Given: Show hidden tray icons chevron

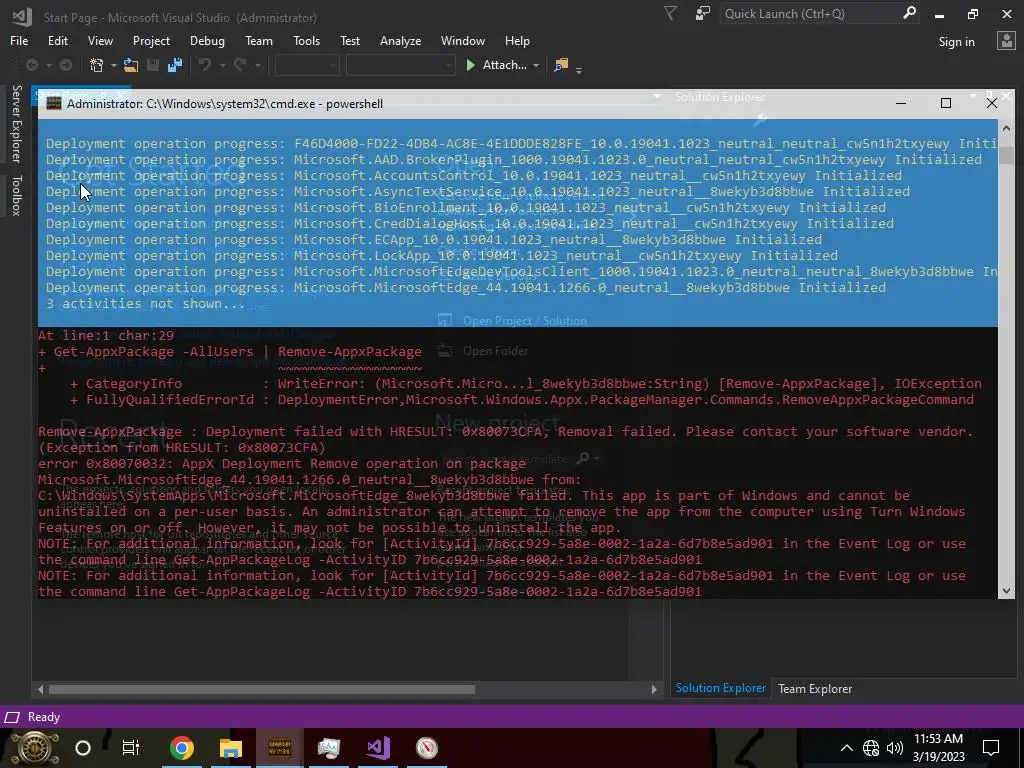Looking at the screenshot, I should [x=846, y=748].
